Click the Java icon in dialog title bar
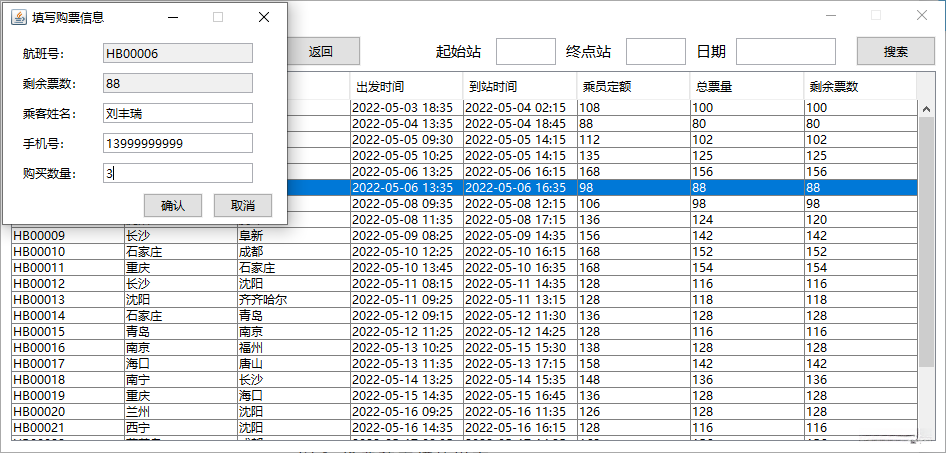 [19, 17]
